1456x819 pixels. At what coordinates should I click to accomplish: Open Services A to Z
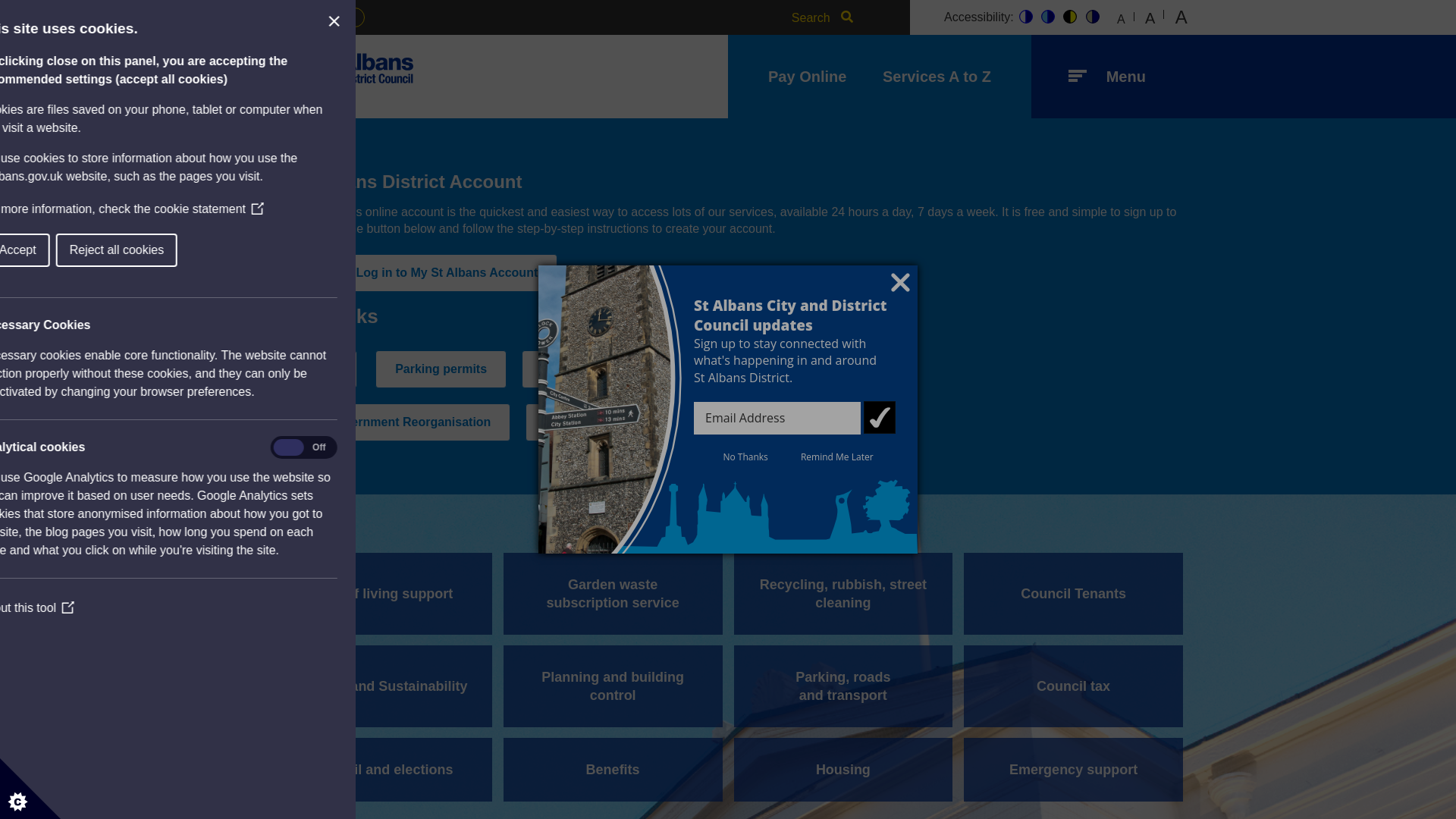pos(937,77)
